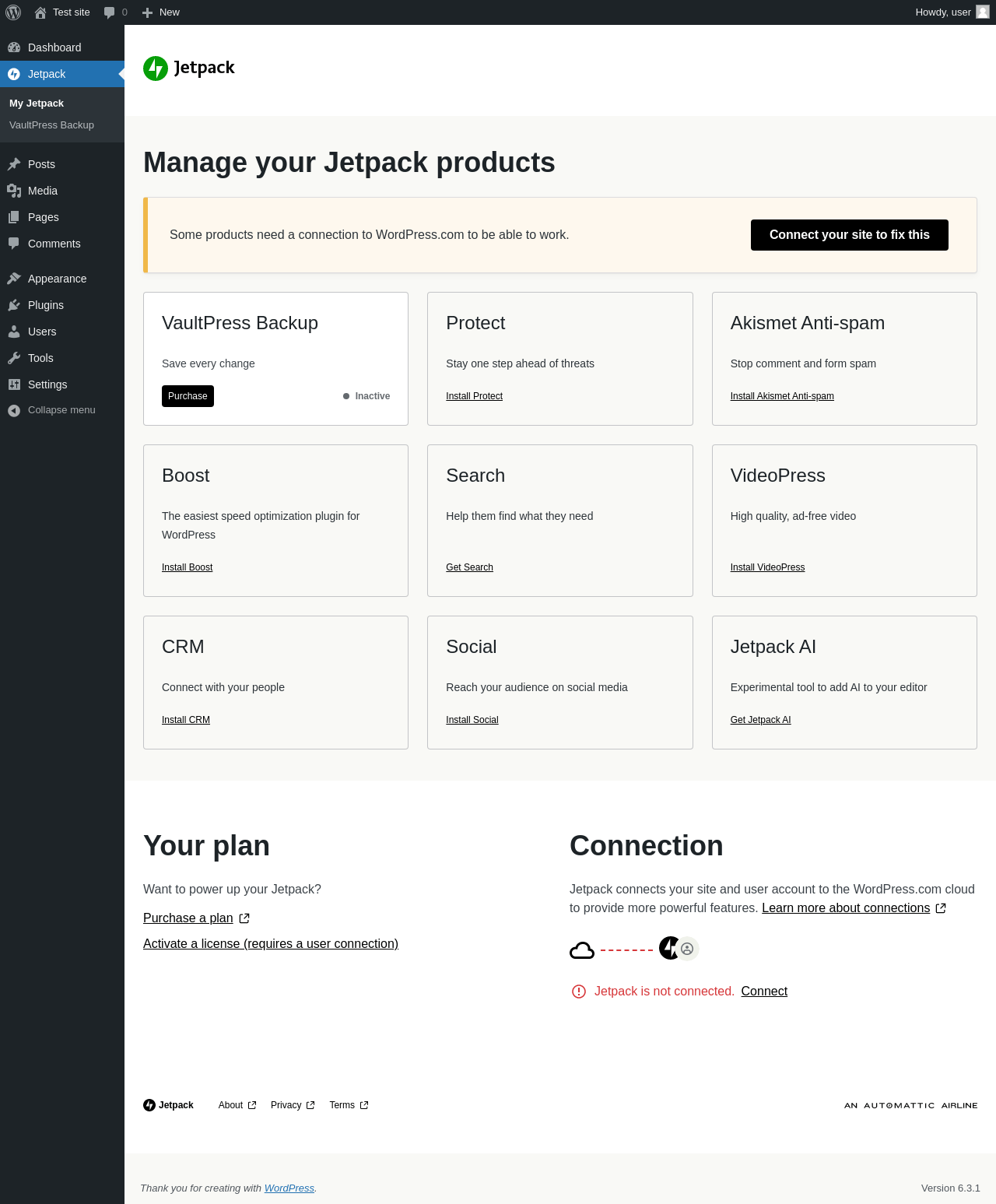Viewport: 996px width, 1204px height.
Task: Click the Jetpack logo at top of page
Action: pos(188,68)
